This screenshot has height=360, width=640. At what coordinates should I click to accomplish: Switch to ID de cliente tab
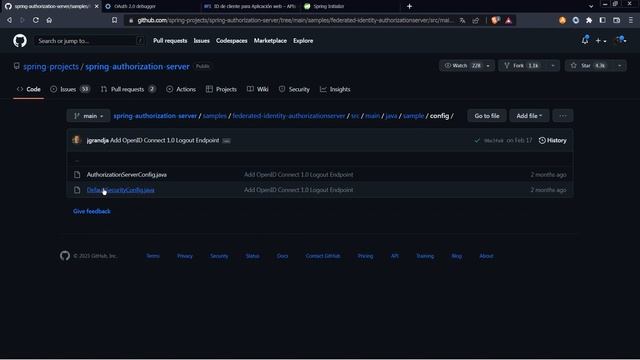tap(250, 6)
